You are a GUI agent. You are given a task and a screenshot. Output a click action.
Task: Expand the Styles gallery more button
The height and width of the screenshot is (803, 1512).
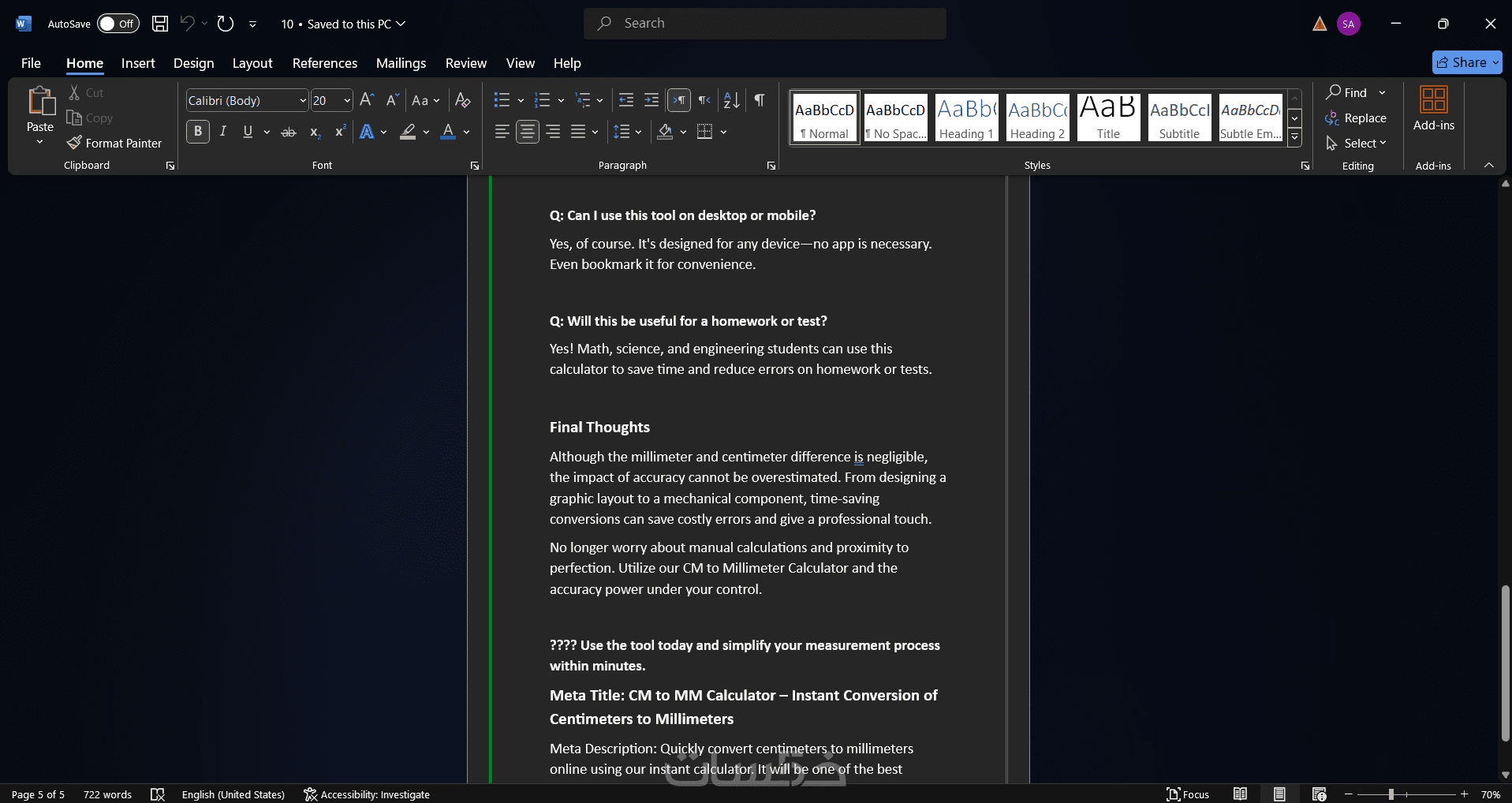[x=1294, y=137]
